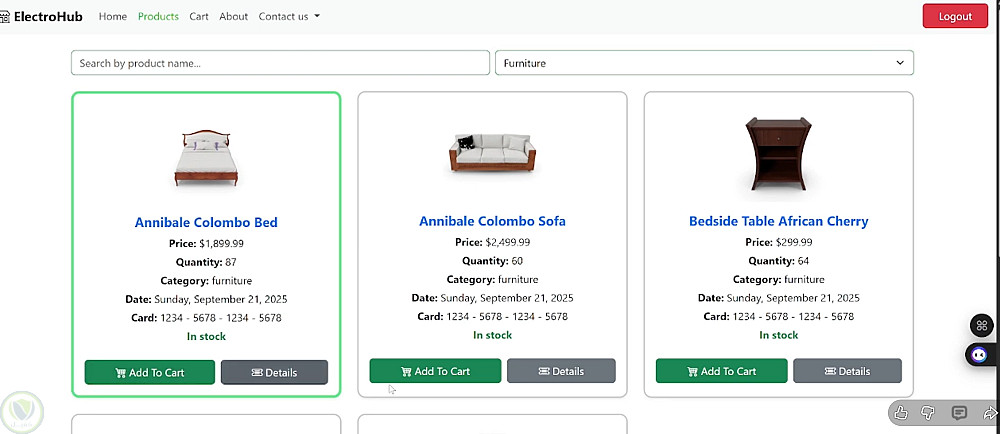Open the Annibale Colombo Sofa title link

tap(492, 221)
